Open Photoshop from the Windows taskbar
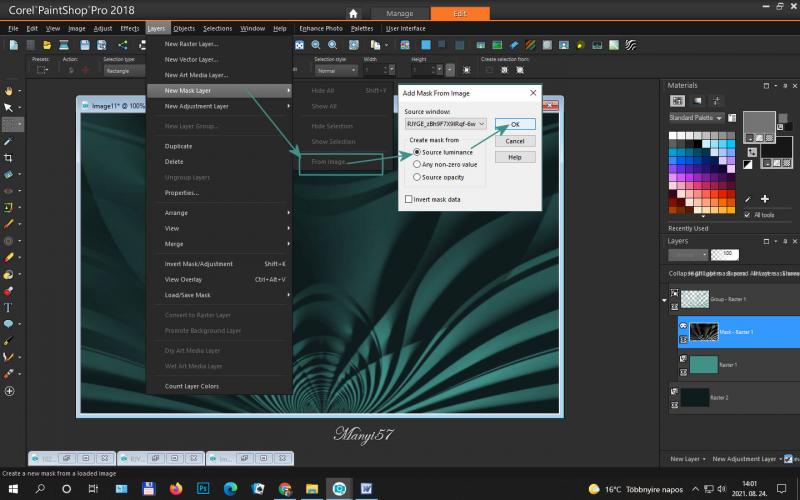The image size is (800, 500). (x=203, y=489)
